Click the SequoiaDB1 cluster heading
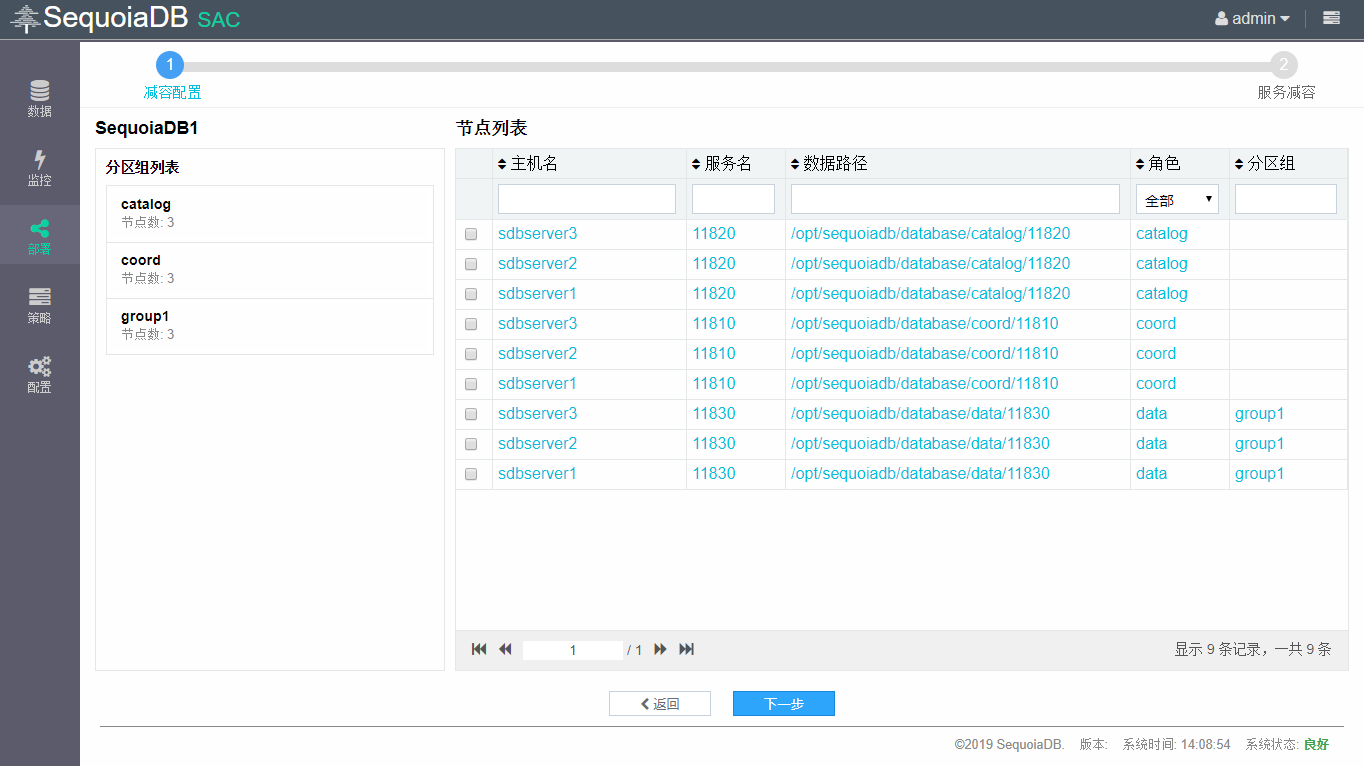The width and height of the screenshot is (1364, 766). click(147, 128)
